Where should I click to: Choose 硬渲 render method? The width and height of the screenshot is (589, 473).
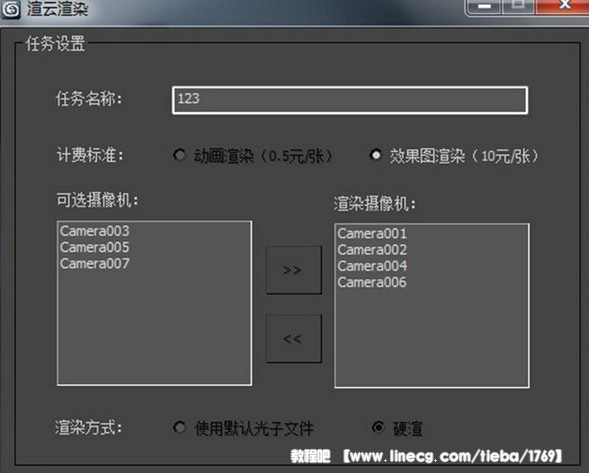(378, 427)
